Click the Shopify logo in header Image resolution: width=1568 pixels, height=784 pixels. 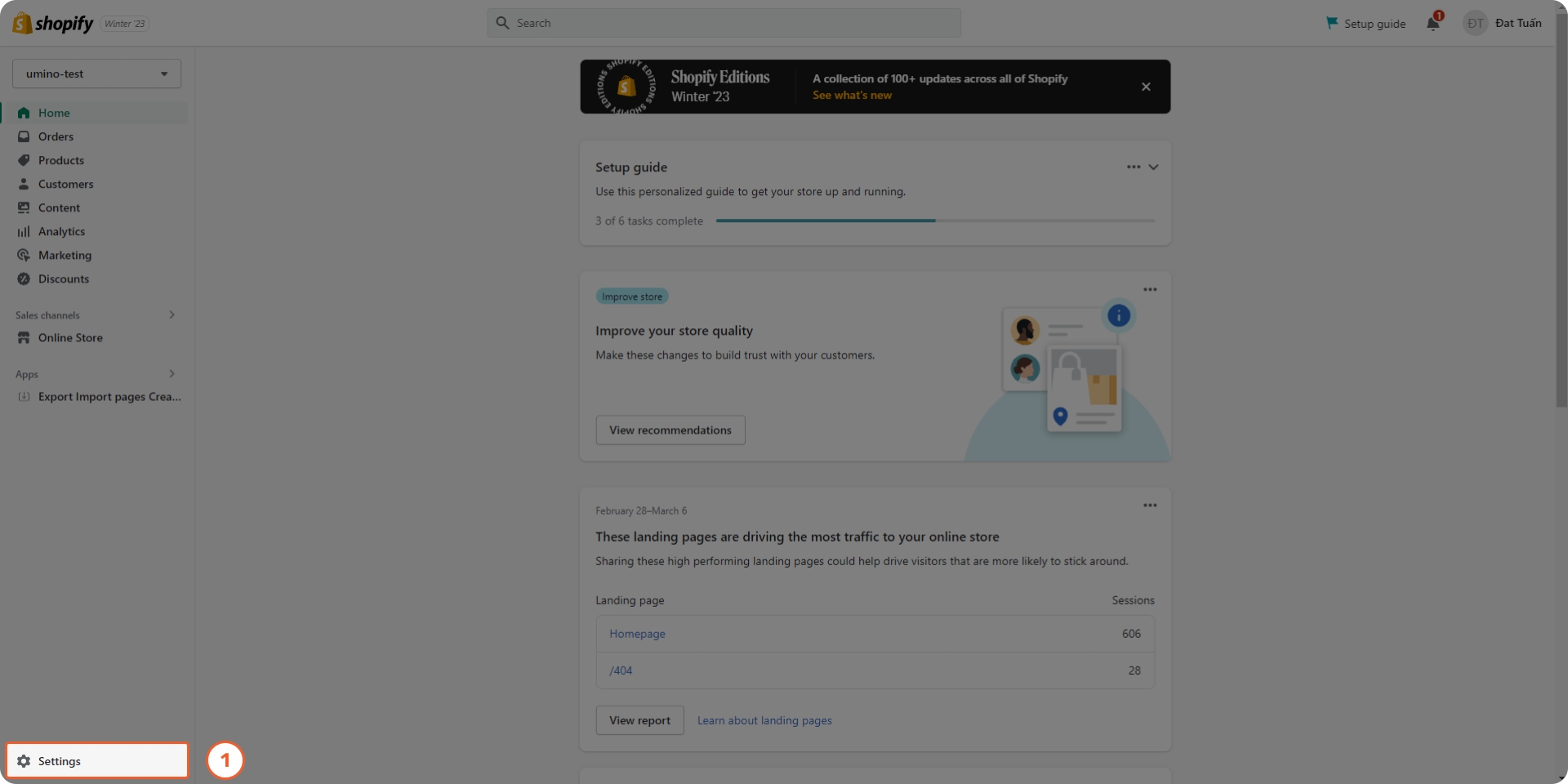coord(53,24)
